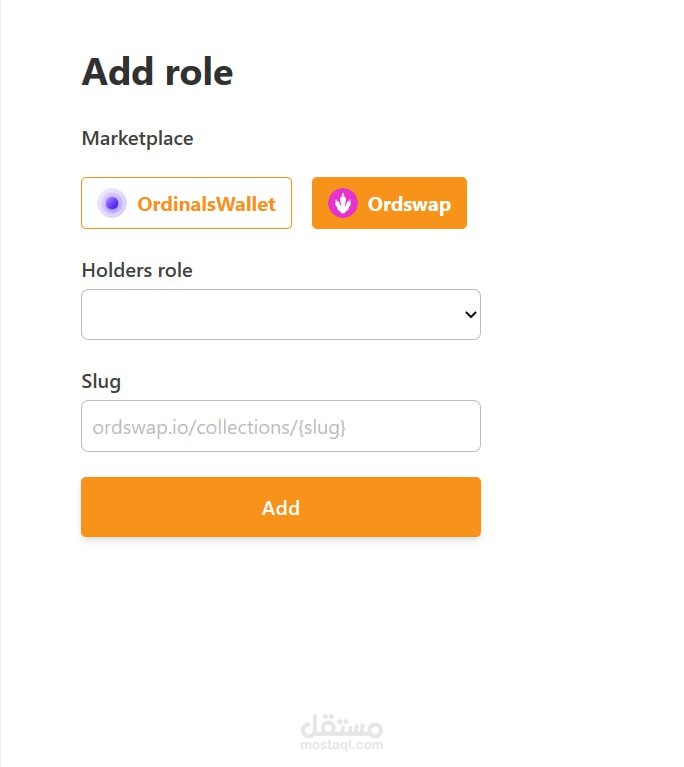The image size is (684, 767).
Task: Select Ordswap as the marketplace
Action: click(x=389, y=203)
